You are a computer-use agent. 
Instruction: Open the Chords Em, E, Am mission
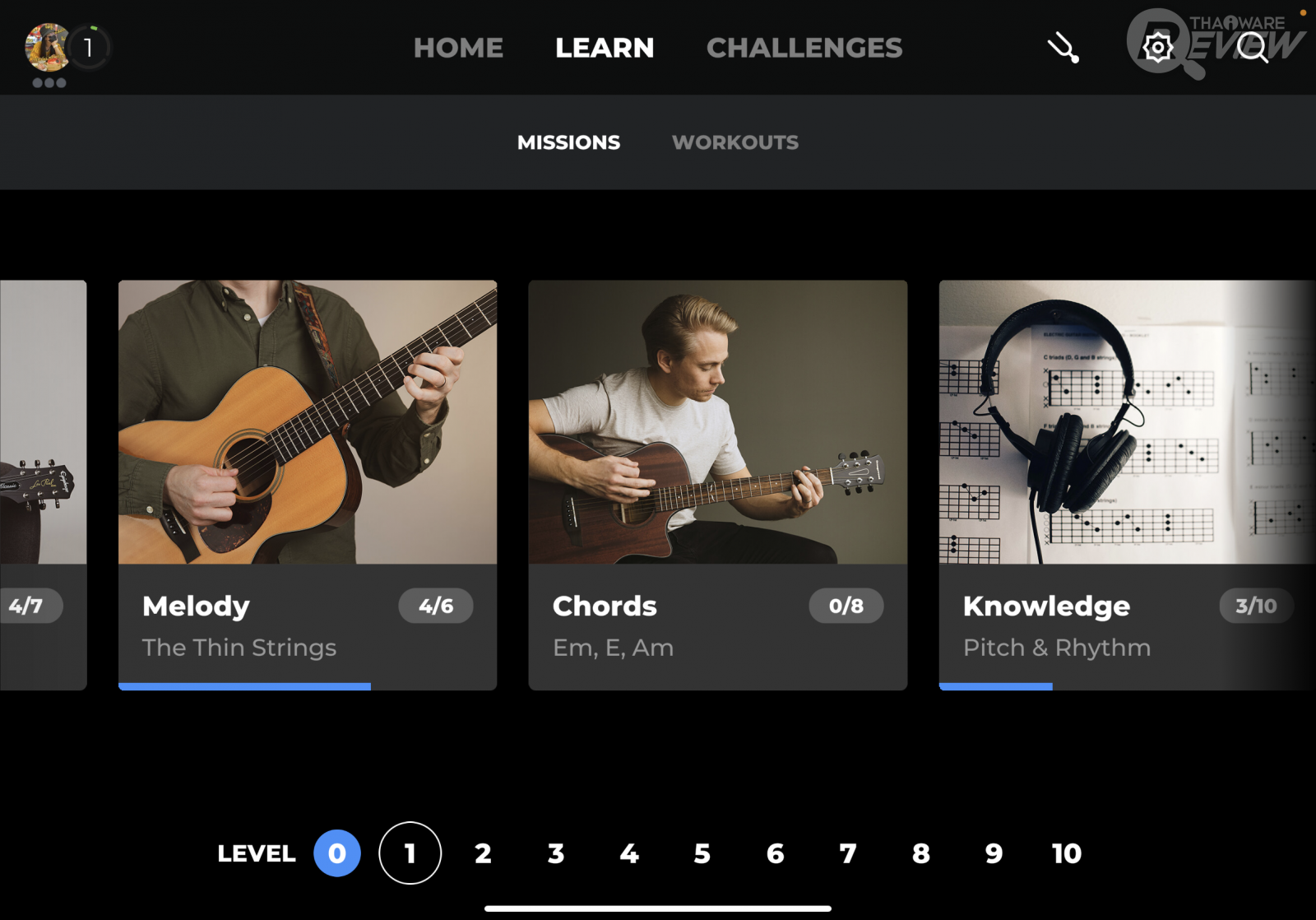click(x=717, y=444)
